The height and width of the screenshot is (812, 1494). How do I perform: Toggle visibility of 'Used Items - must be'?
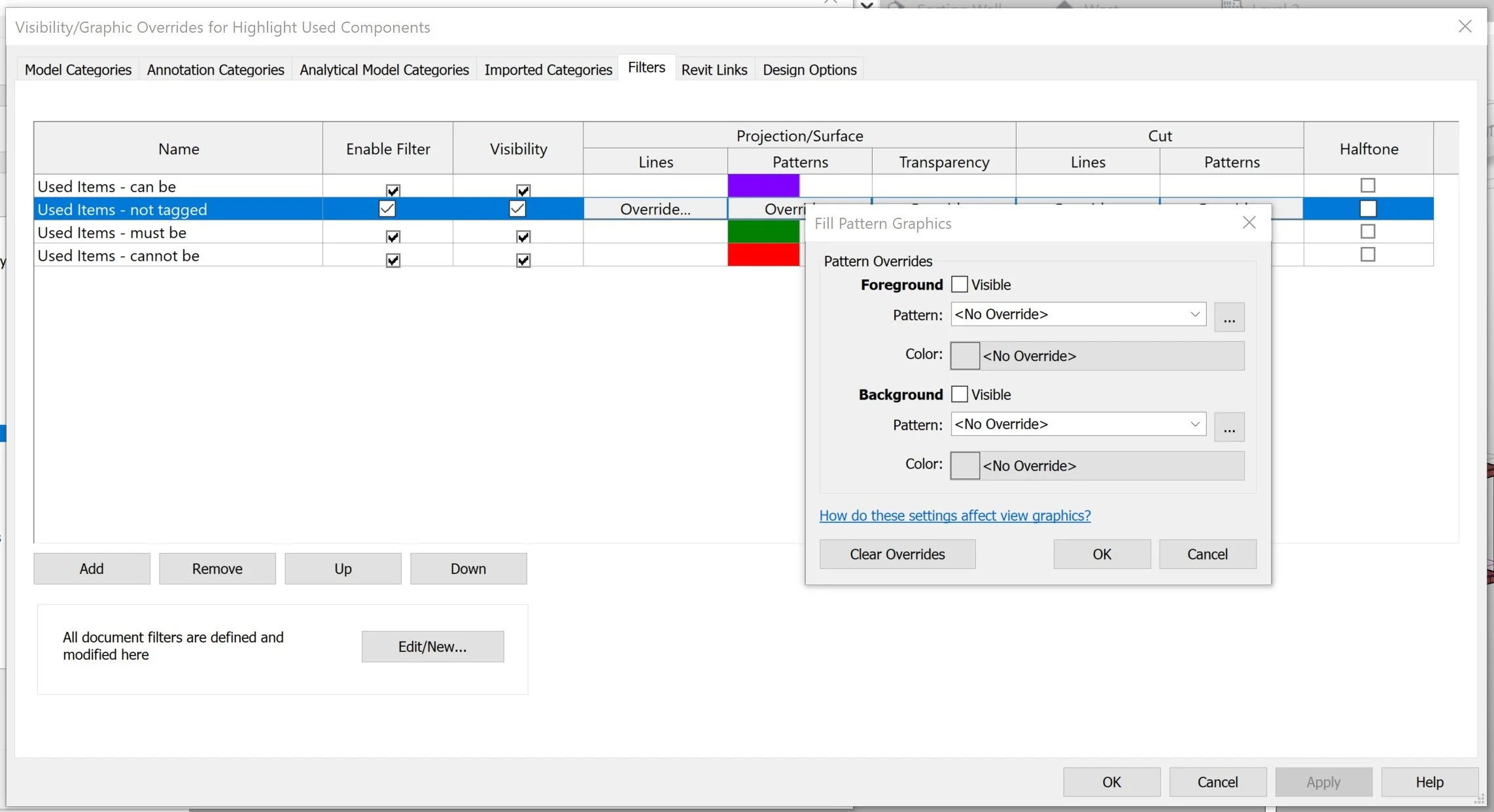point(523,237)
